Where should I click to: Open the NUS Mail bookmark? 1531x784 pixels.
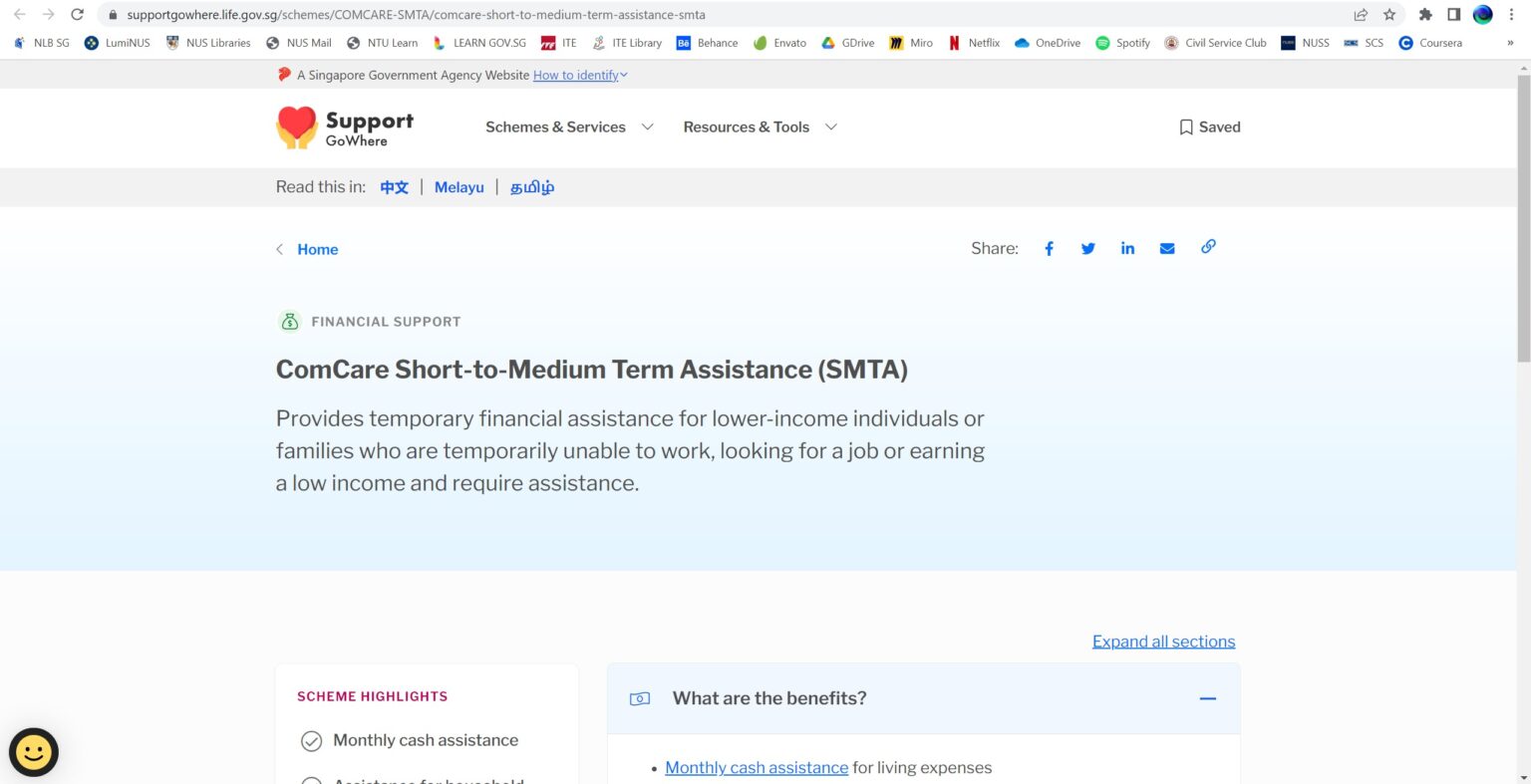pos(299,43)
